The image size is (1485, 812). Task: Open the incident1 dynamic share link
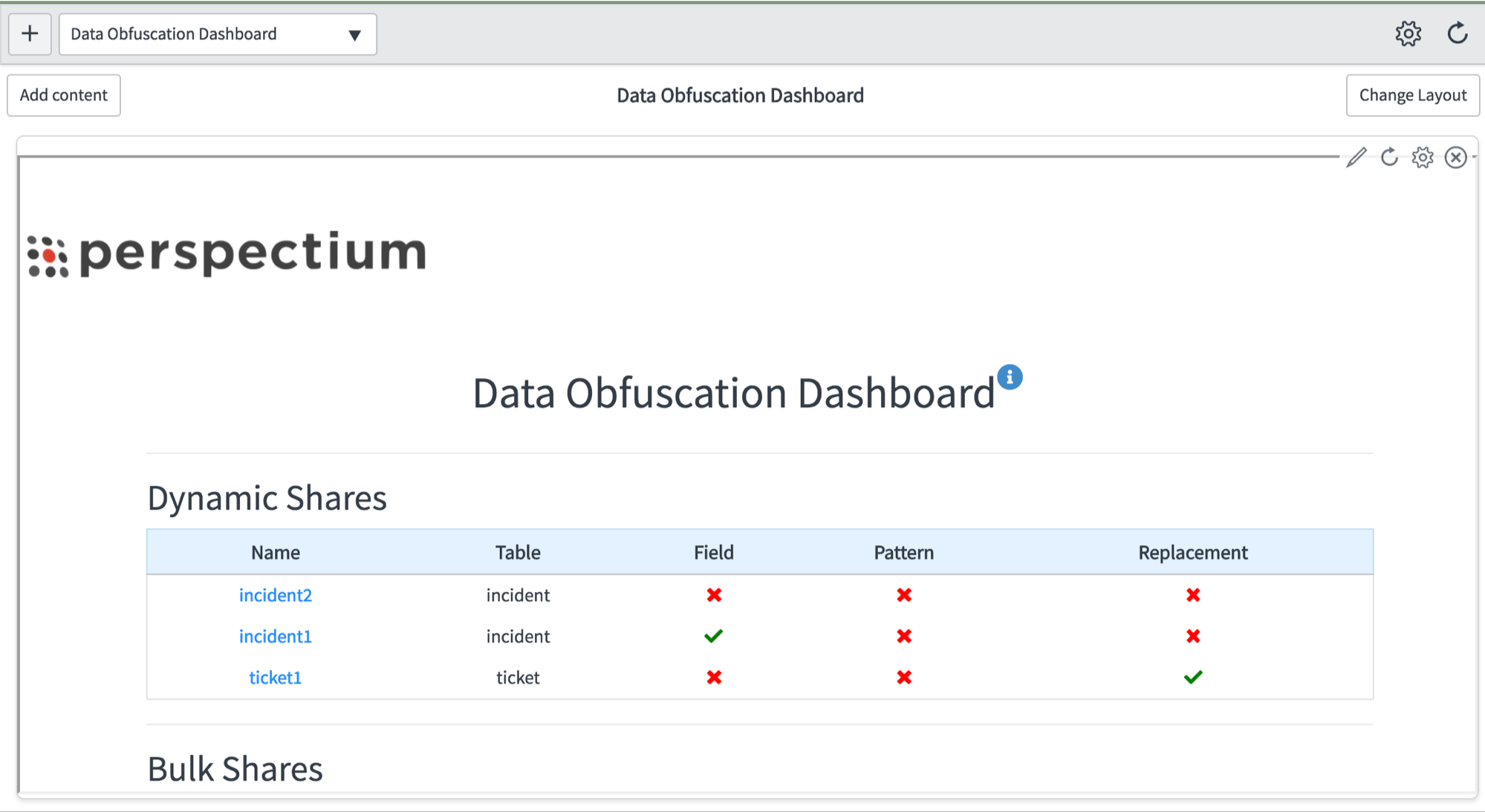[275, 637]
